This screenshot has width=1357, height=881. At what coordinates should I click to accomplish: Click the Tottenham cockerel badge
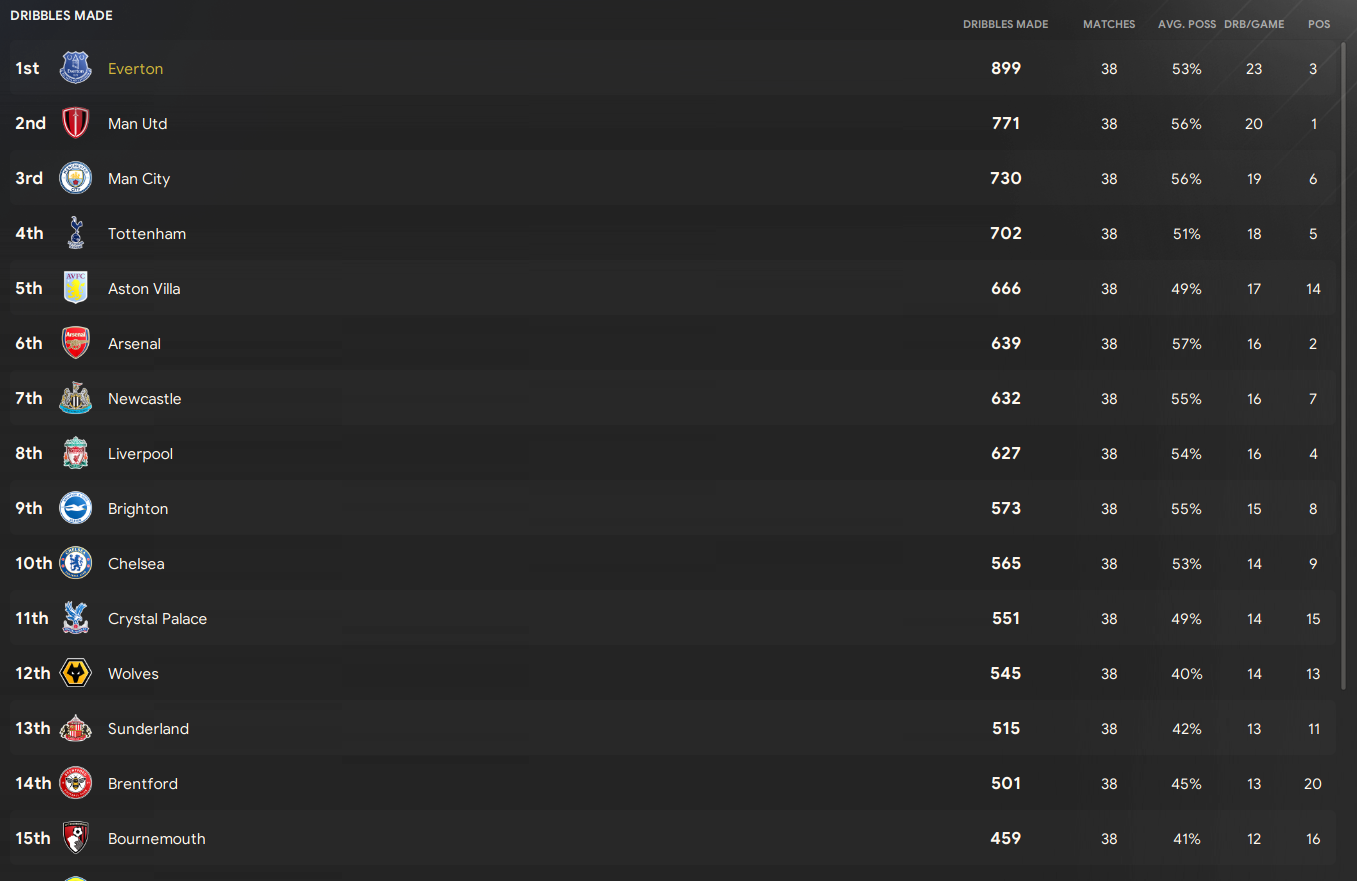click(76, 233)
